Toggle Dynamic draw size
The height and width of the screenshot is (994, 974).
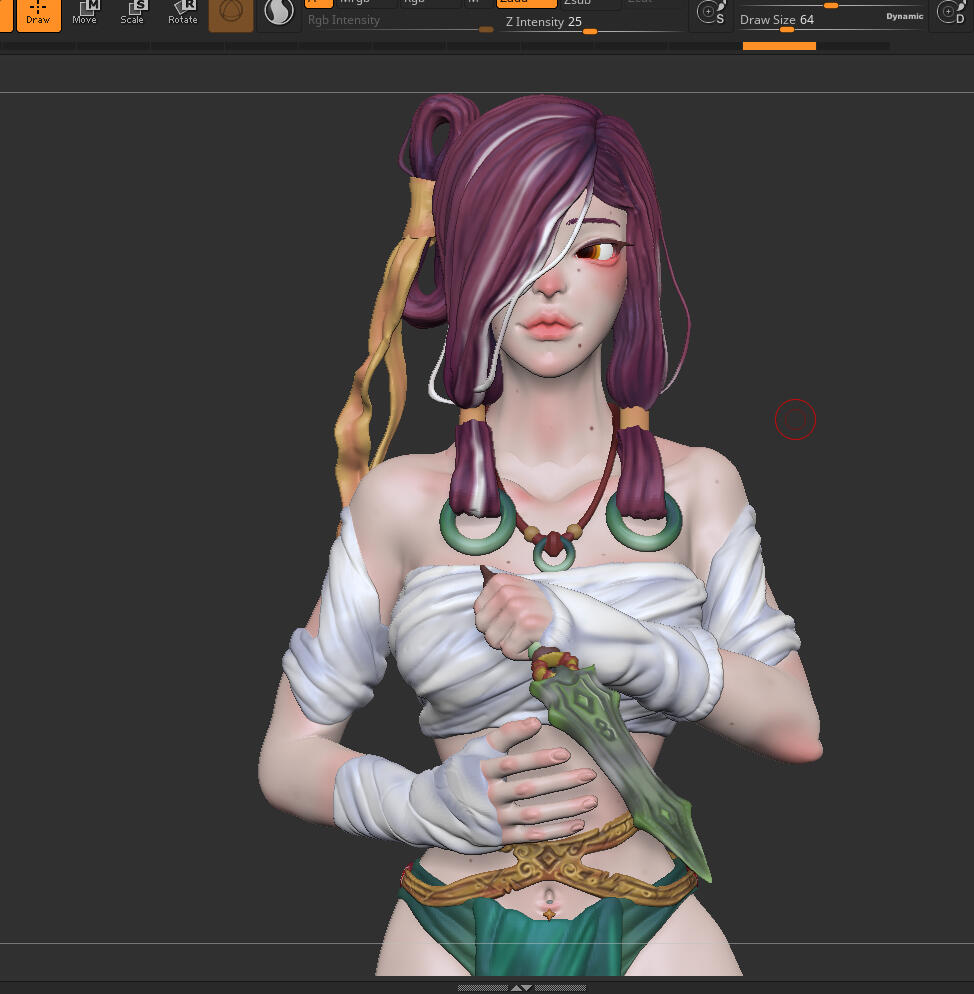click(x=904, y=16)
